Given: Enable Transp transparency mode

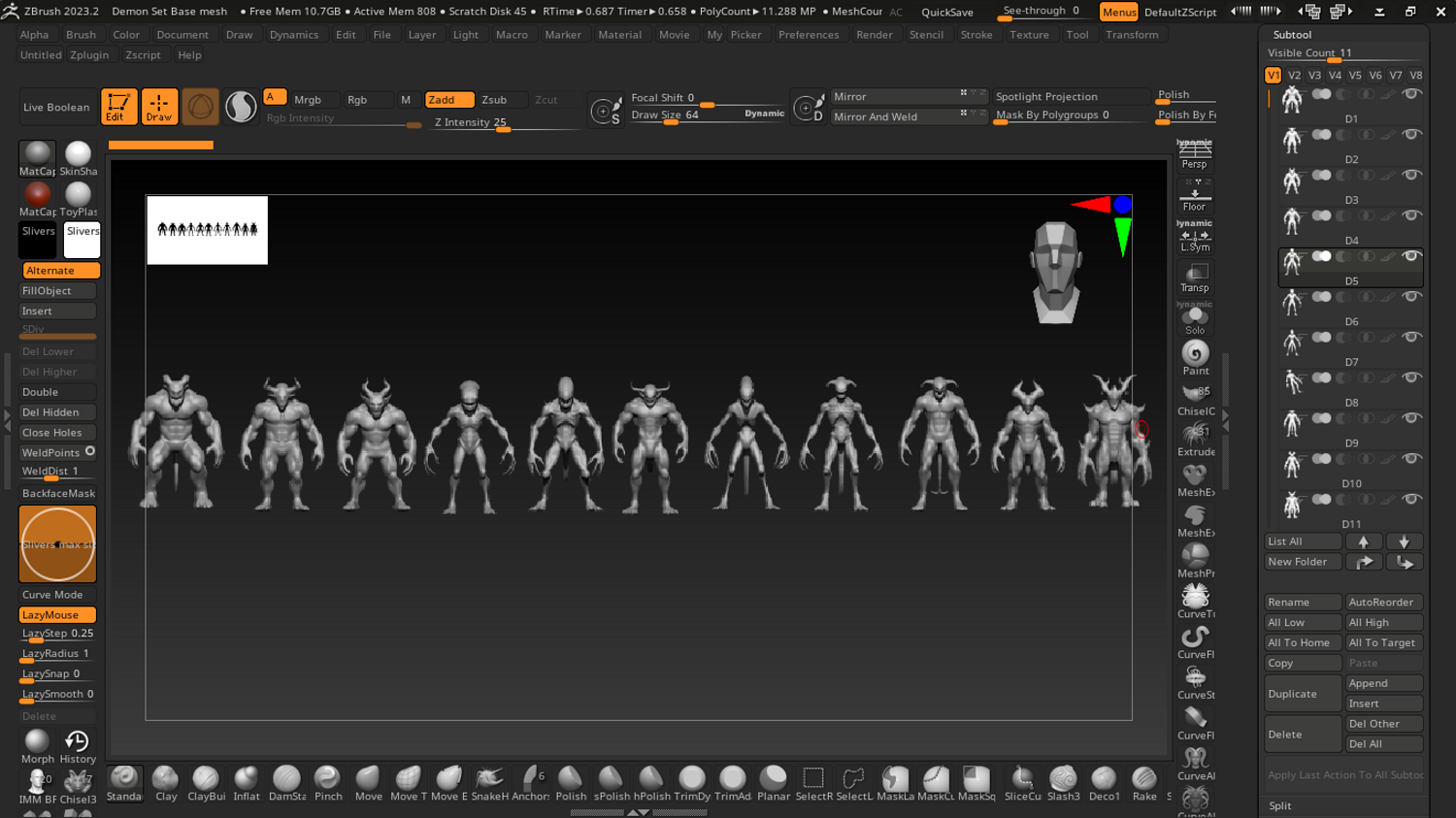Looking at the screenshot, I should pyautogui.click(x=1195, y=278).
